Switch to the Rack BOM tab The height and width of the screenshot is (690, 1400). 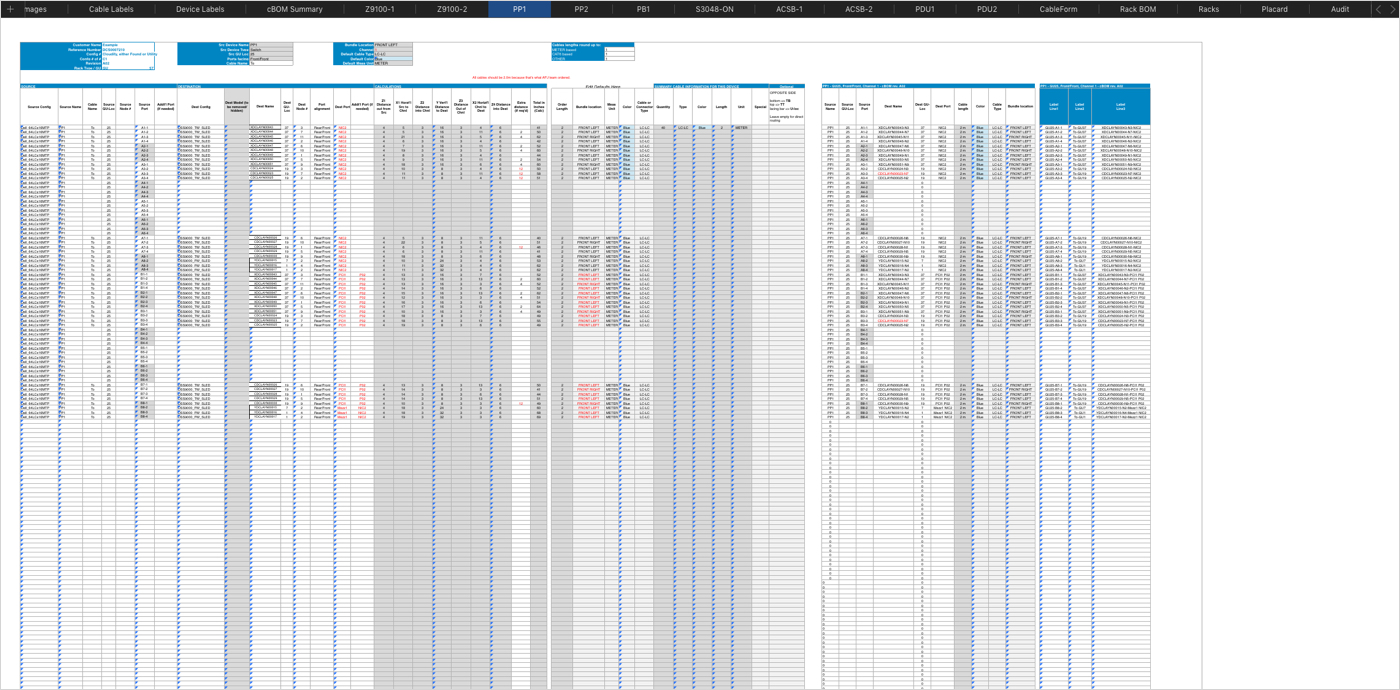pos(1137,9)
